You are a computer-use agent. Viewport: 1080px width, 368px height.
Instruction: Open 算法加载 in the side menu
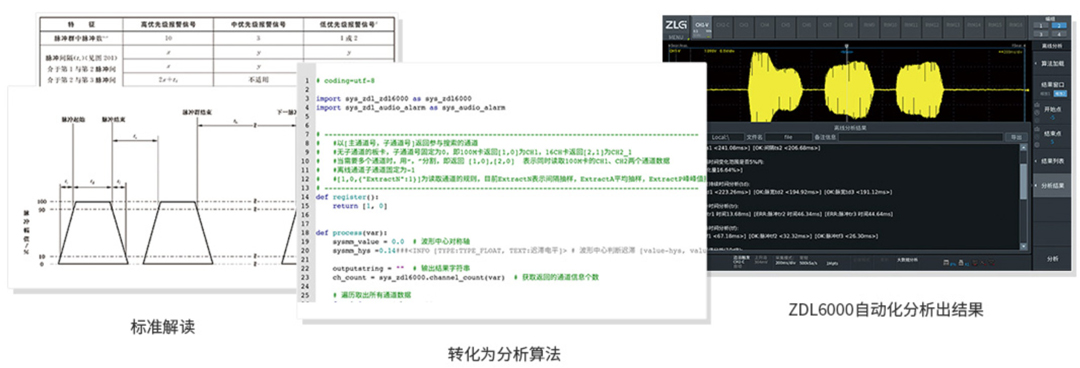coord(1052,63)
